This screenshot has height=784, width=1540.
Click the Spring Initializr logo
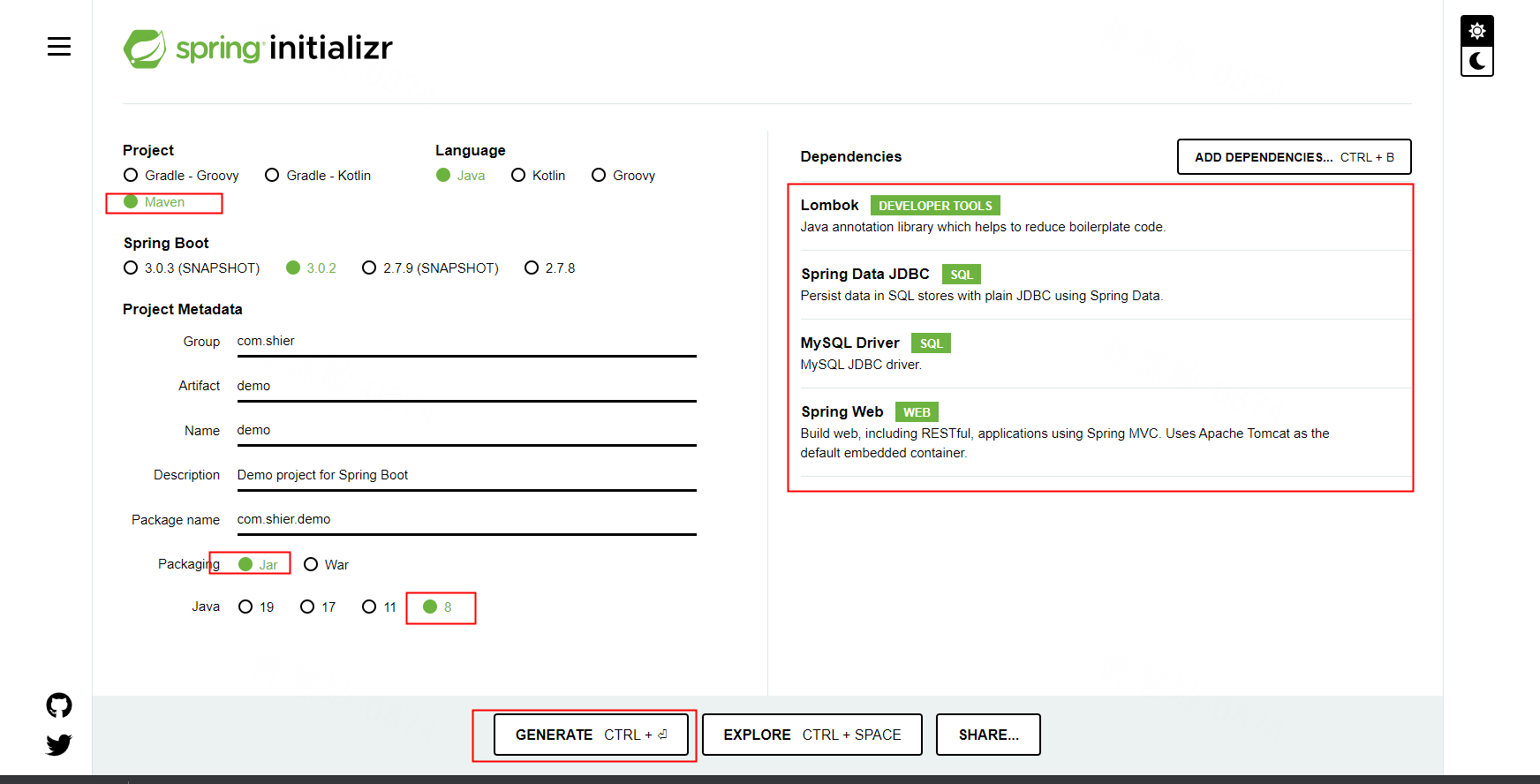click(x=258, y=49)
